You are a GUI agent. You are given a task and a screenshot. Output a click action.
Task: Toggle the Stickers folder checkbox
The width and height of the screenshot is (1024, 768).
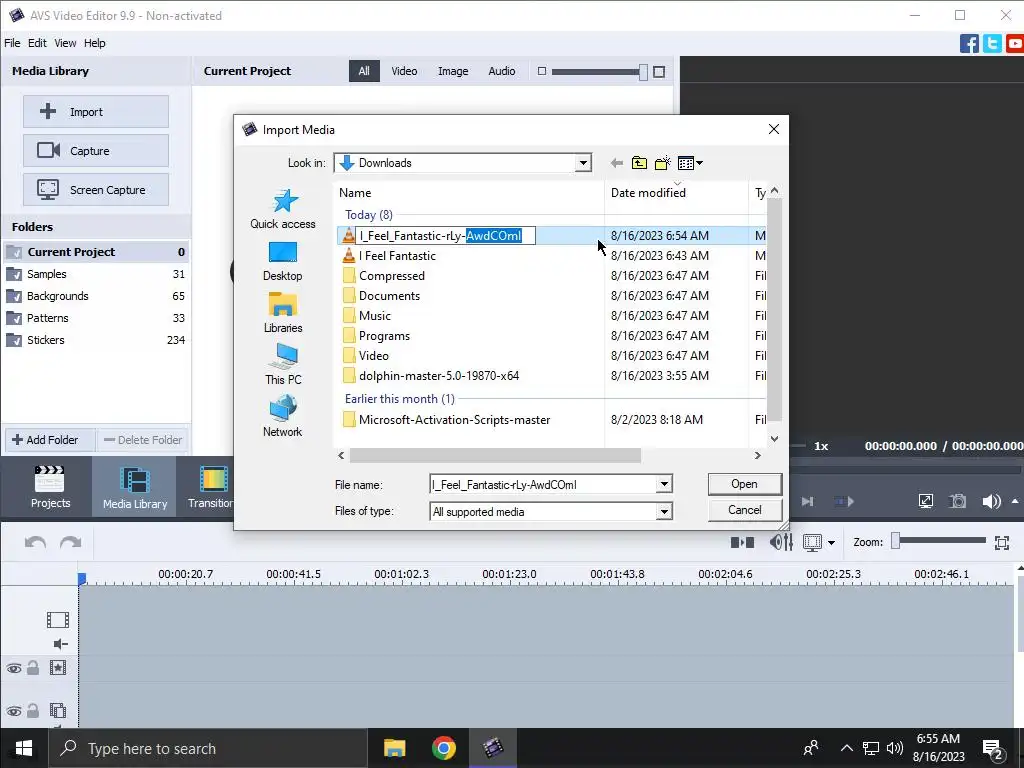tap(14, 340)
